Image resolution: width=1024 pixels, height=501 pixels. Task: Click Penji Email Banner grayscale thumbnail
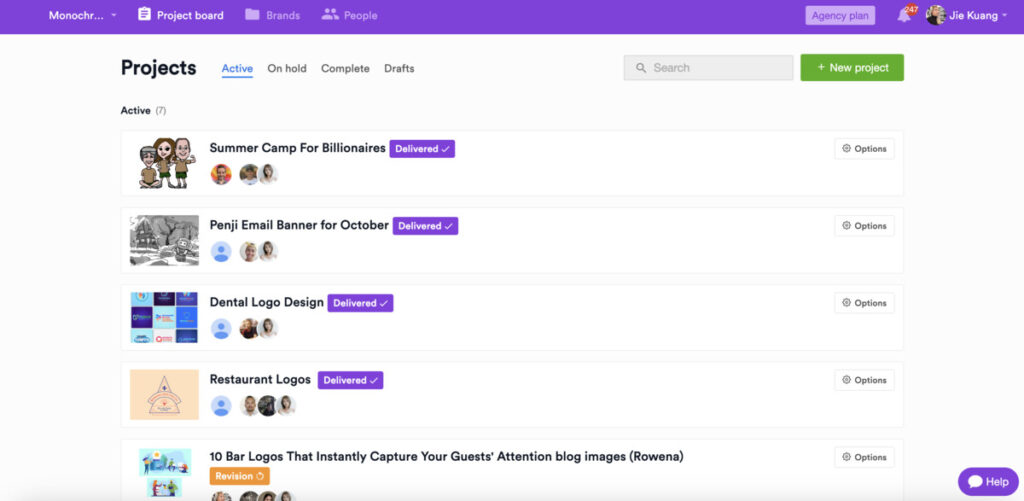pyautogui.click(x=165, y=240)
